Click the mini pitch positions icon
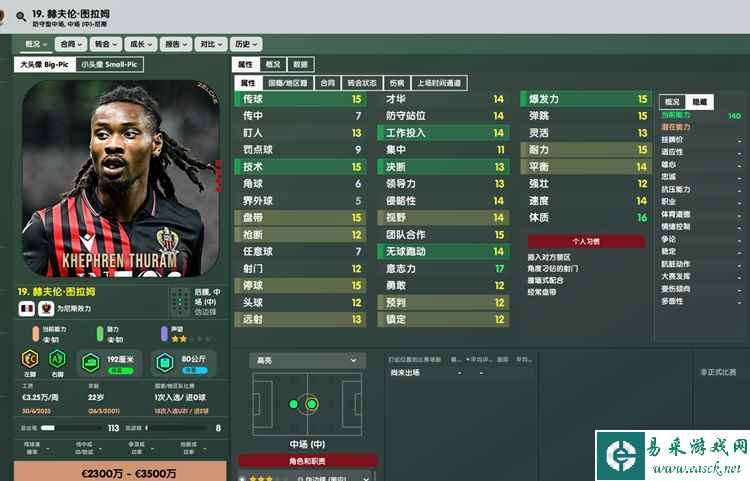This screenshot has width=750, height=481. 180,302
